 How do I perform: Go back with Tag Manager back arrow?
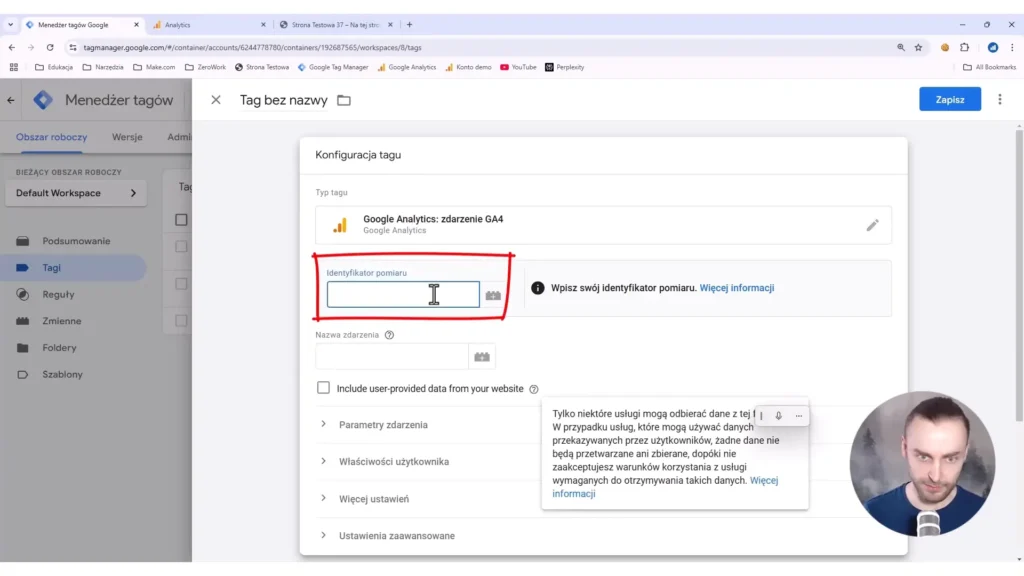click(x=11, y=100)
